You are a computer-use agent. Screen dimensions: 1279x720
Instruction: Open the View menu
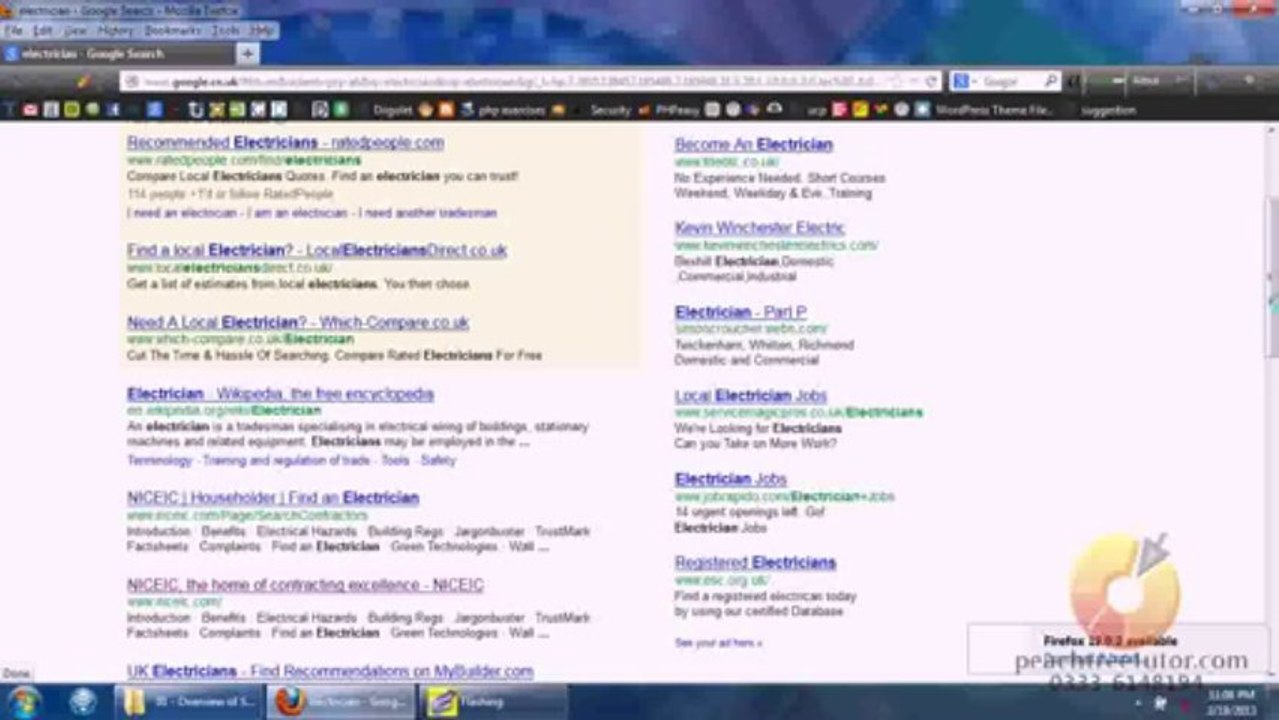pyautogui.click(x=75, y=31)
